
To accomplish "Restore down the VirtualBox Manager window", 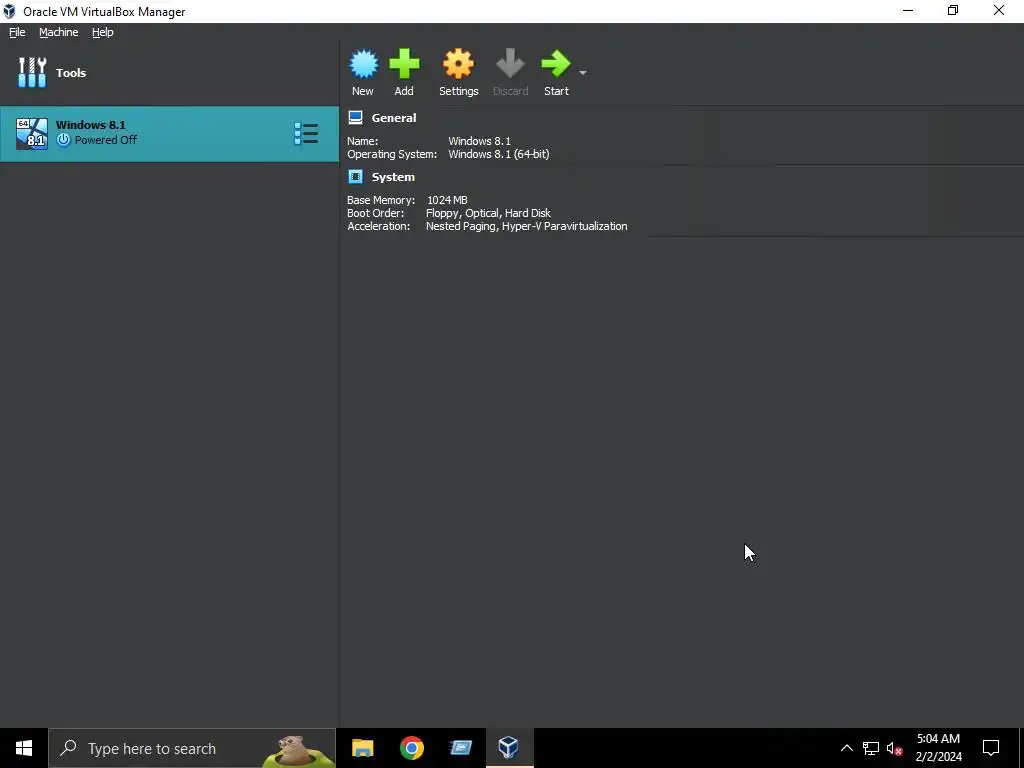I will [x=953, y=11].
